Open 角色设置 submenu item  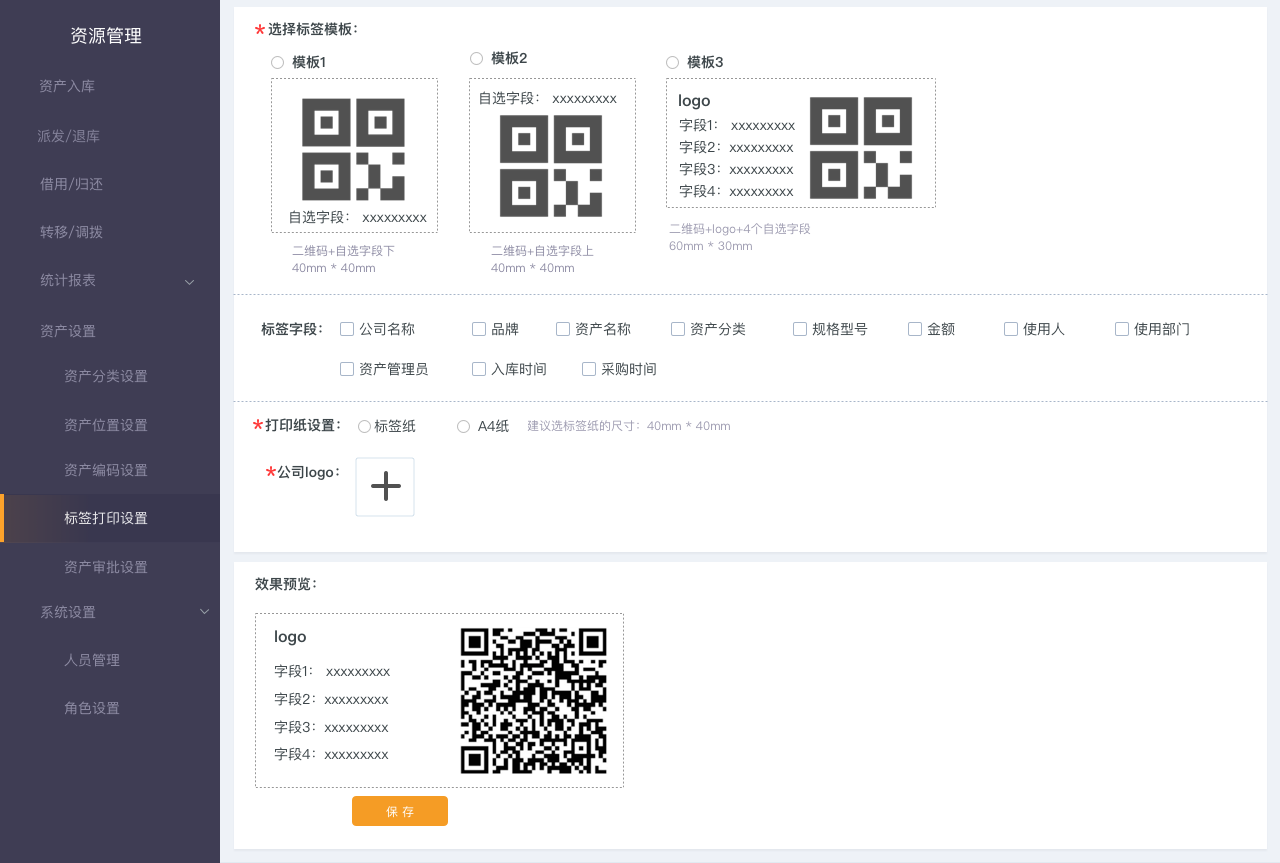(x=92, y=708)
